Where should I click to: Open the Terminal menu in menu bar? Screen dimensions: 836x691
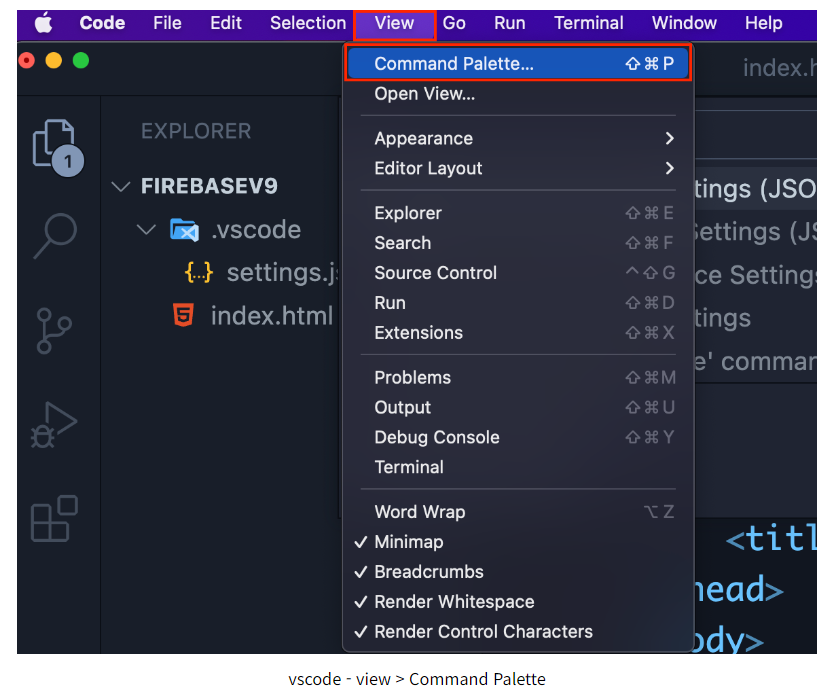pos(589,23)
